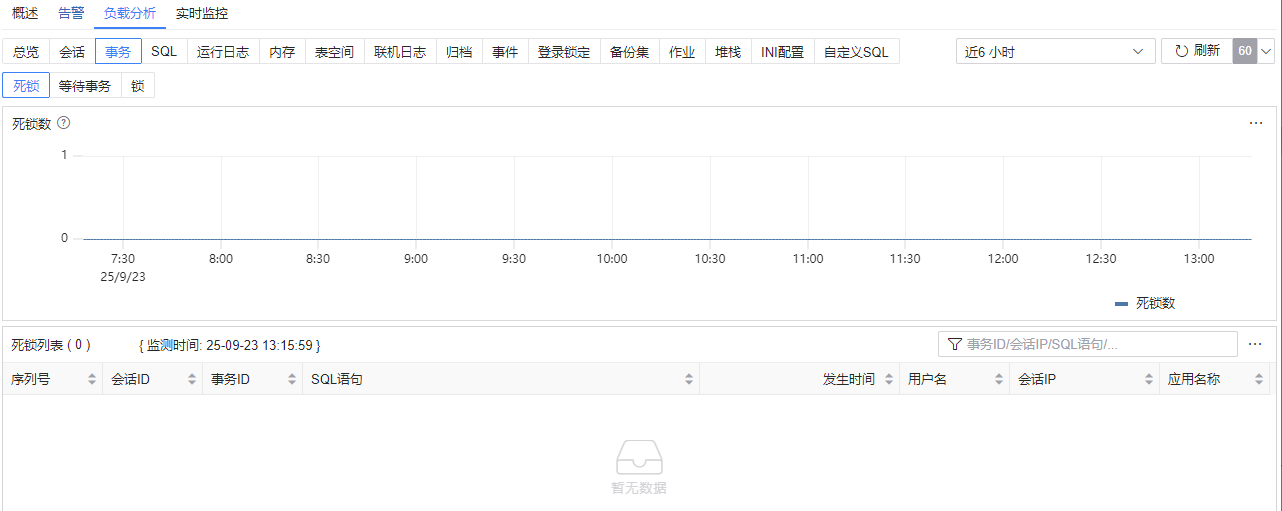This screenshot has width=1282, height=511.
Task: Sort by 会话IP column sort icon
Action: [1149, 380]
